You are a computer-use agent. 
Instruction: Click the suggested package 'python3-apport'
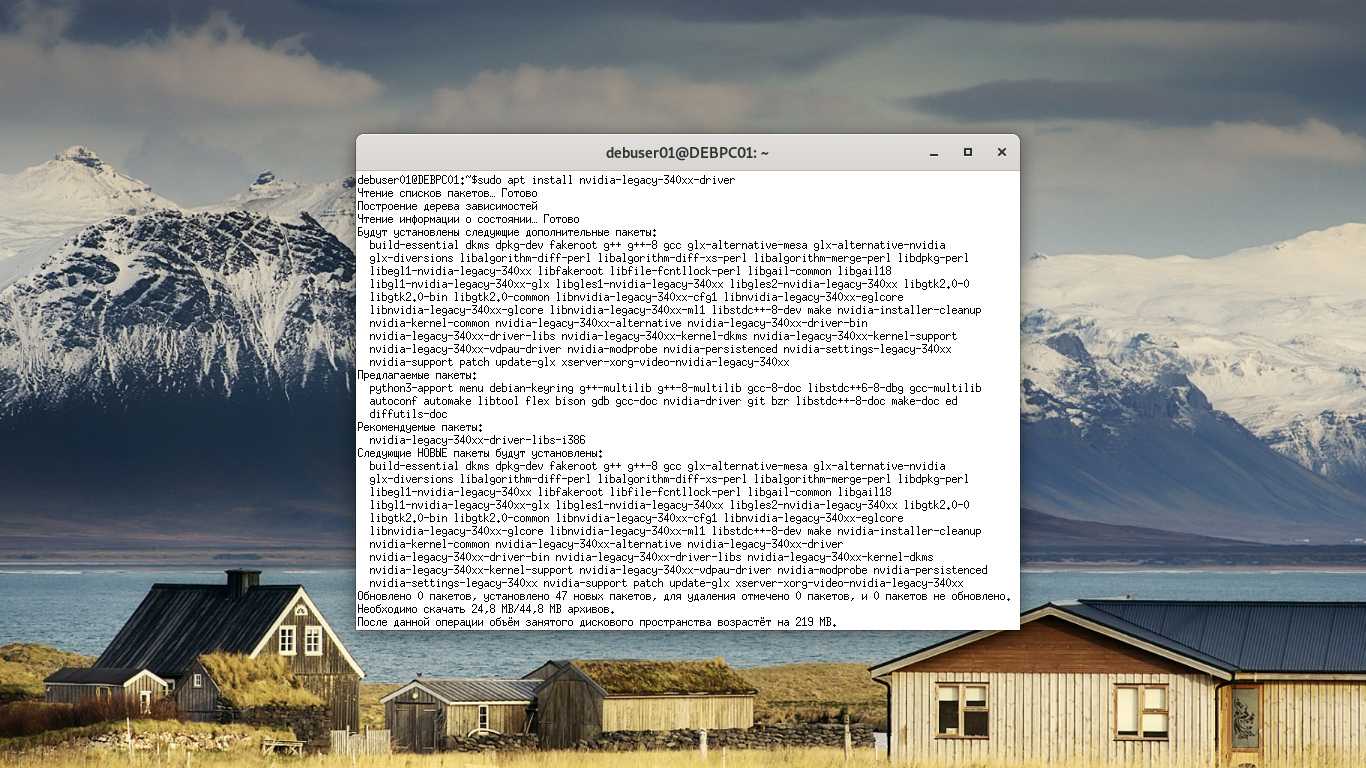click(411, 388)
